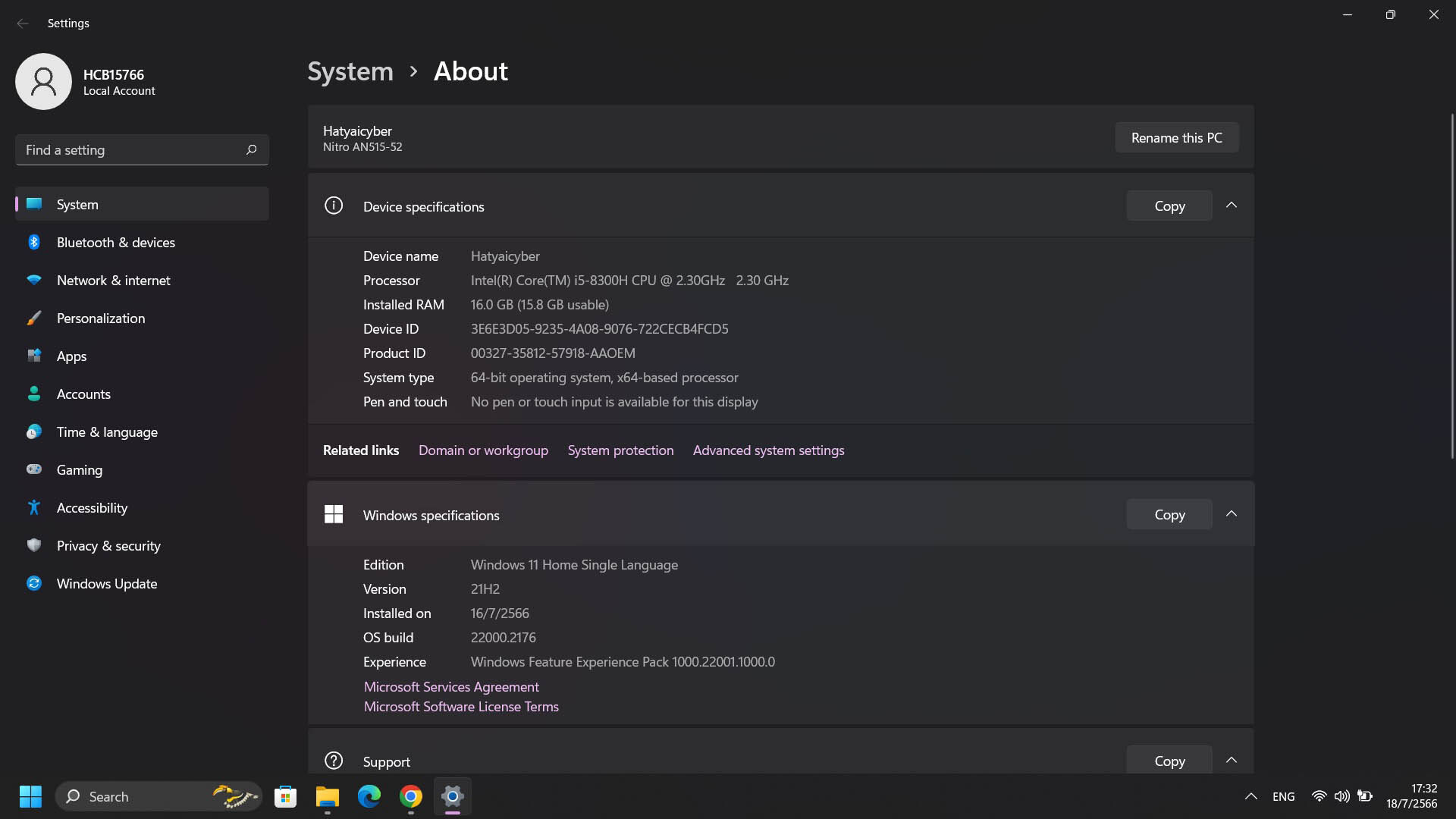Viewport: 1456px width, 819px height.
Task: Click the Settings gear on taskbar
Action: pos(453,796)
